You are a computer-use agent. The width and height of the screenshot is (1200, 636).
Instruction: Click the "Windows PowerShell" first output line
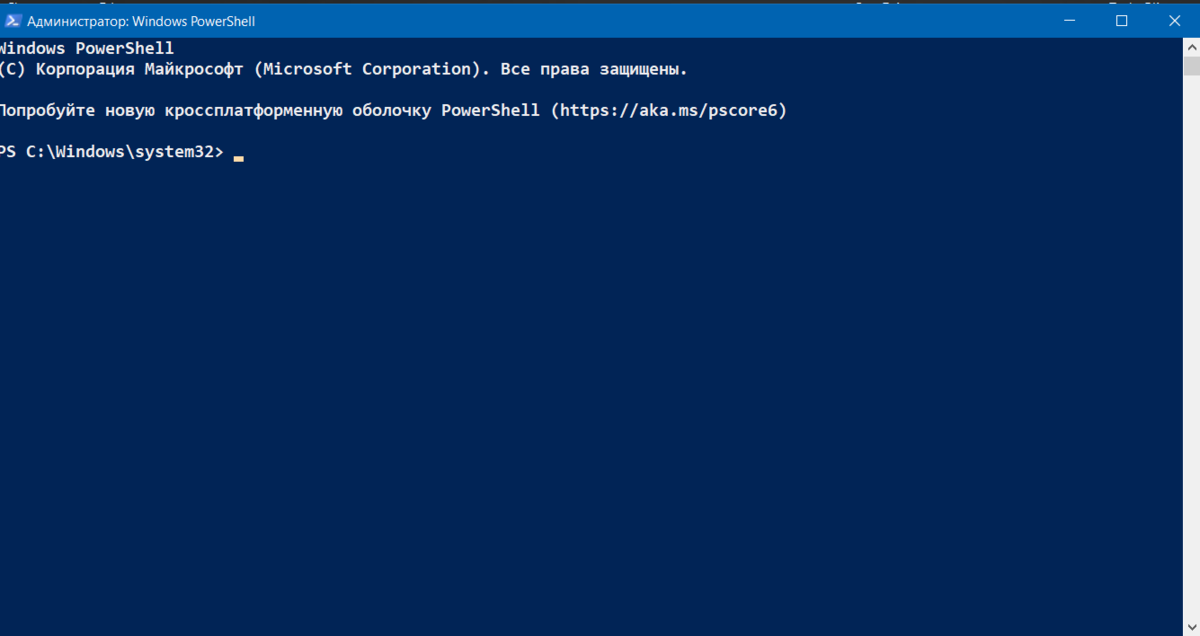(86, 48)
